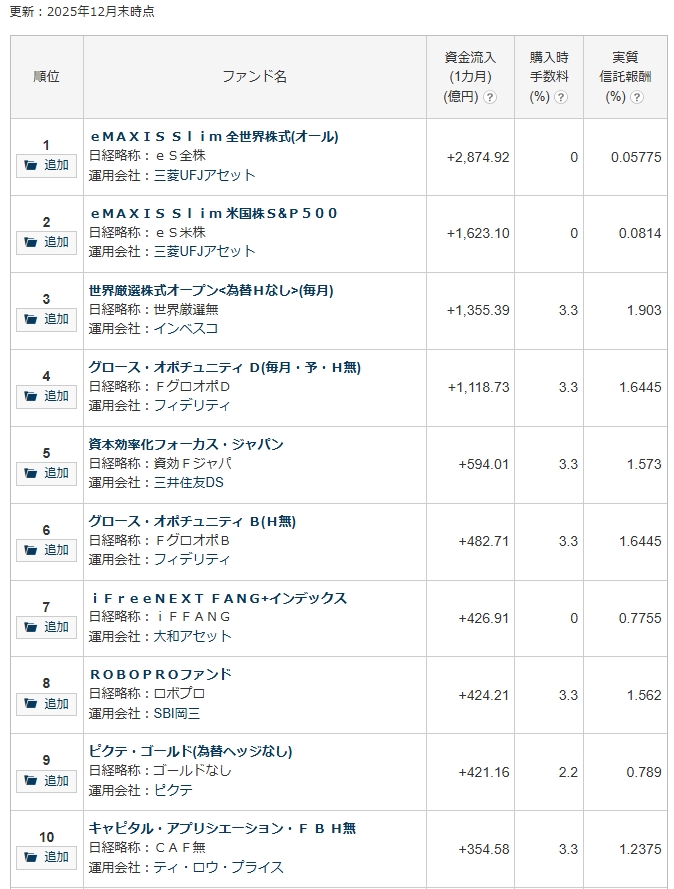Screen dimensions: 674x889
Task: Click inflow value +594.01
Action: 484,465
